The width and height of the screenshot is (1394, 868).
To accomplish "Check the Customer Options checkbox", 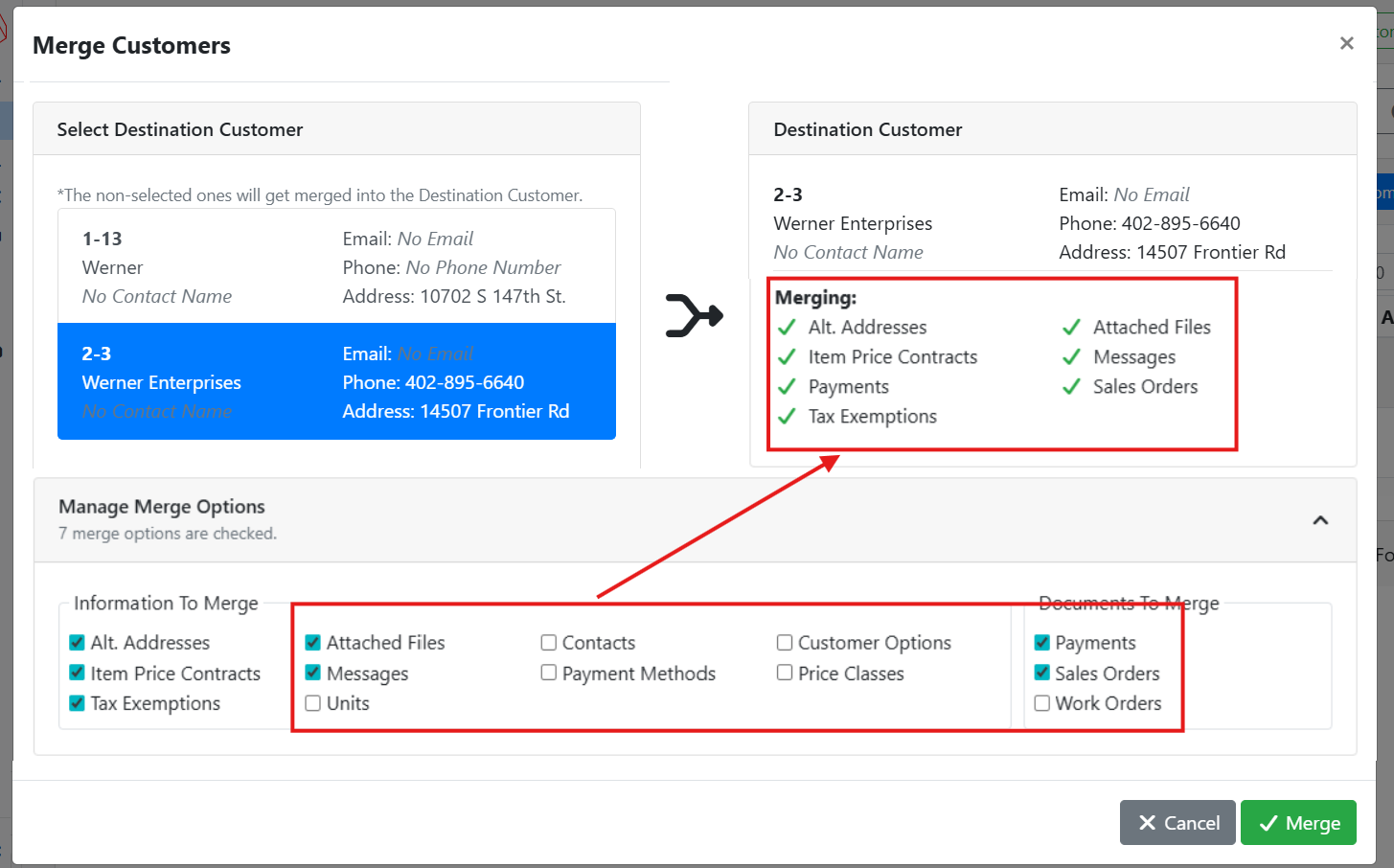I will (785, 643).
